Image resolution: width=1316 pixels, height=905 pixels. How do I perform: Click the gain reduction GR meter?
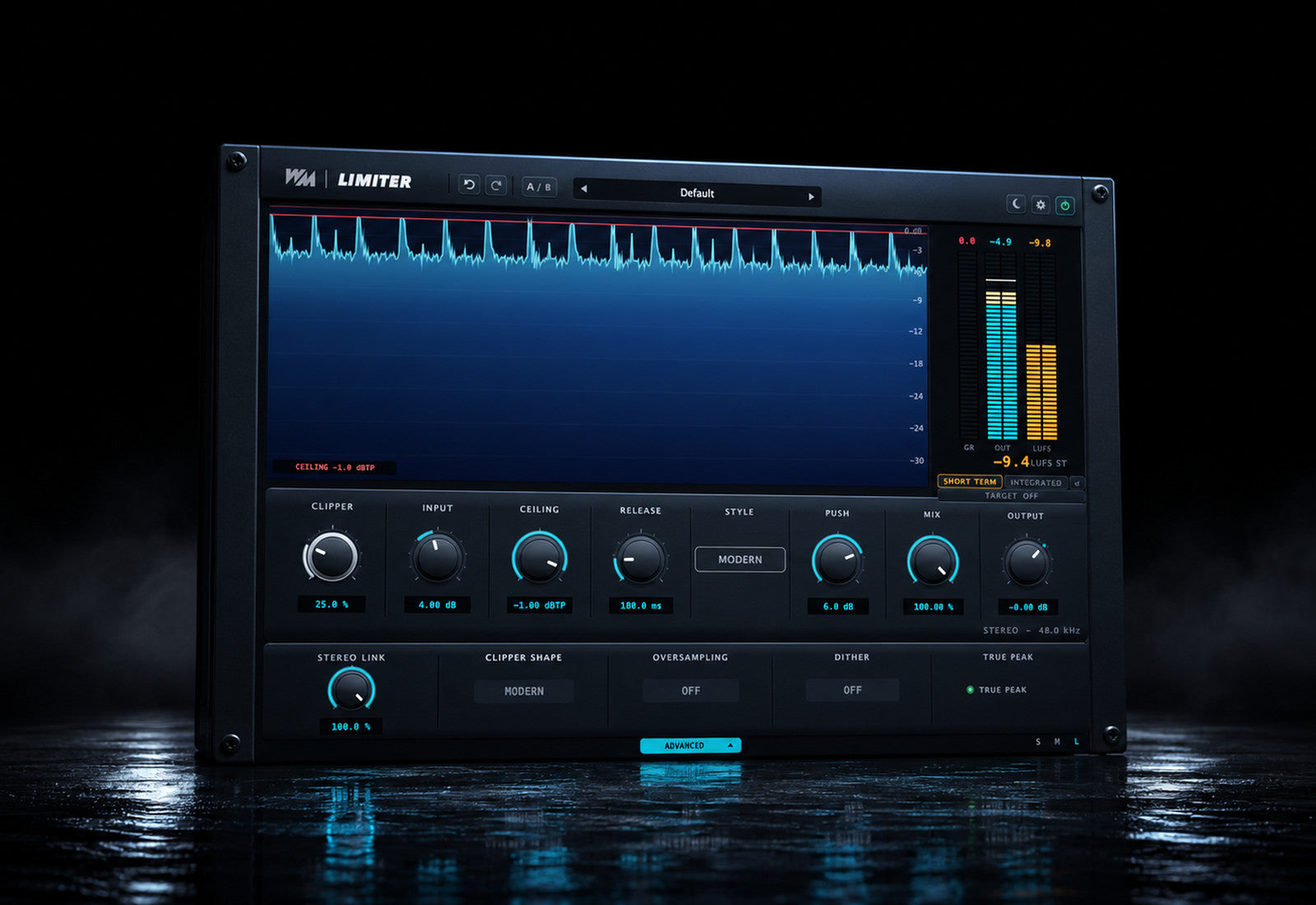968,346
